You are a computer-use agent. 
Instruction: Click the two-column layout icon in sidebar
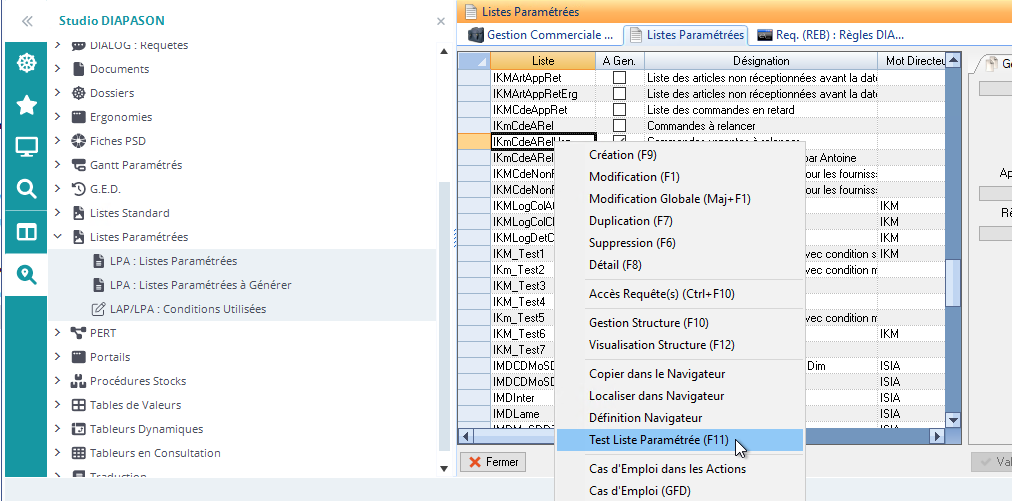pos(26,232)
